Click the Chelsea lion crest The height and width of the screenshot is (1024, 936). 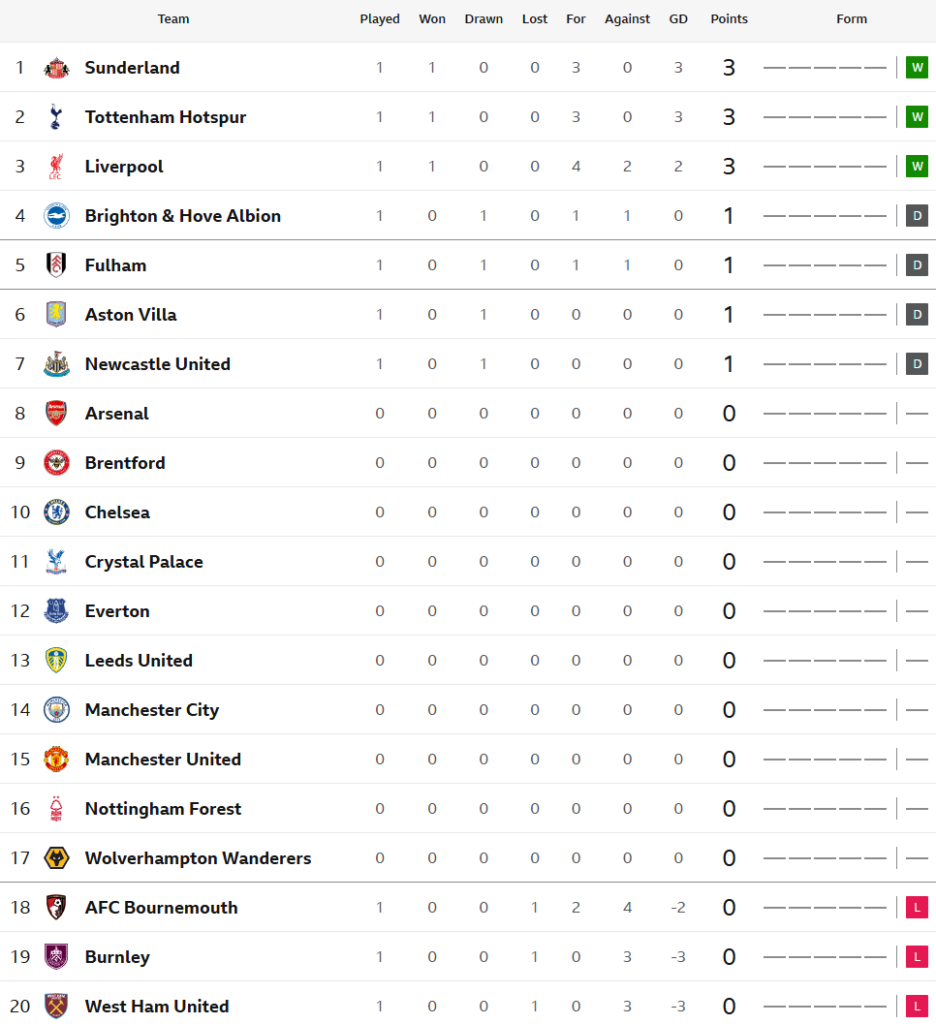click(56, 512)
